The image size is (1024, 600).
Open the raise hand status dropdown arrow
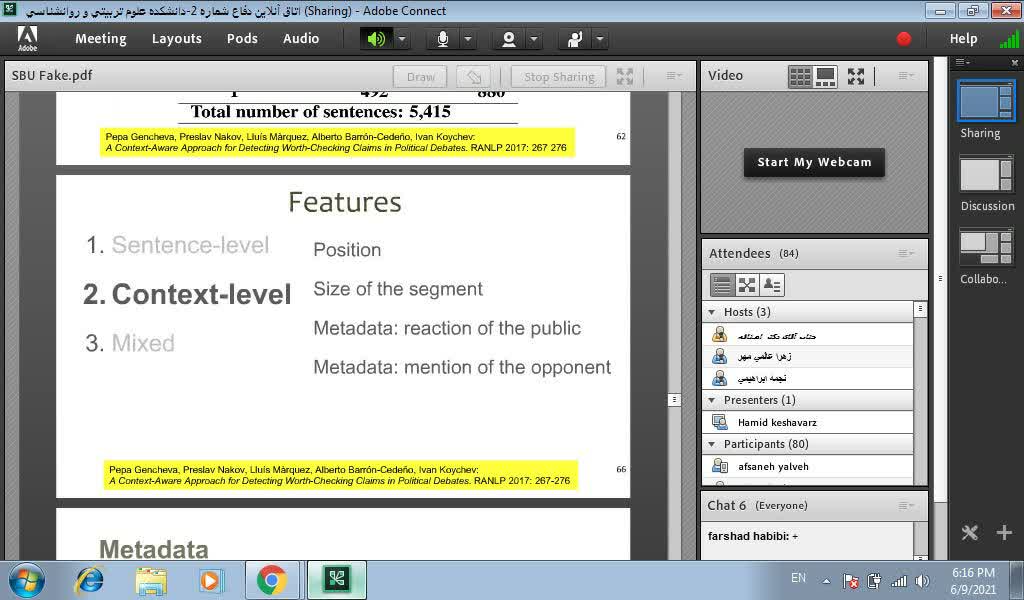[x=599, y=39]
